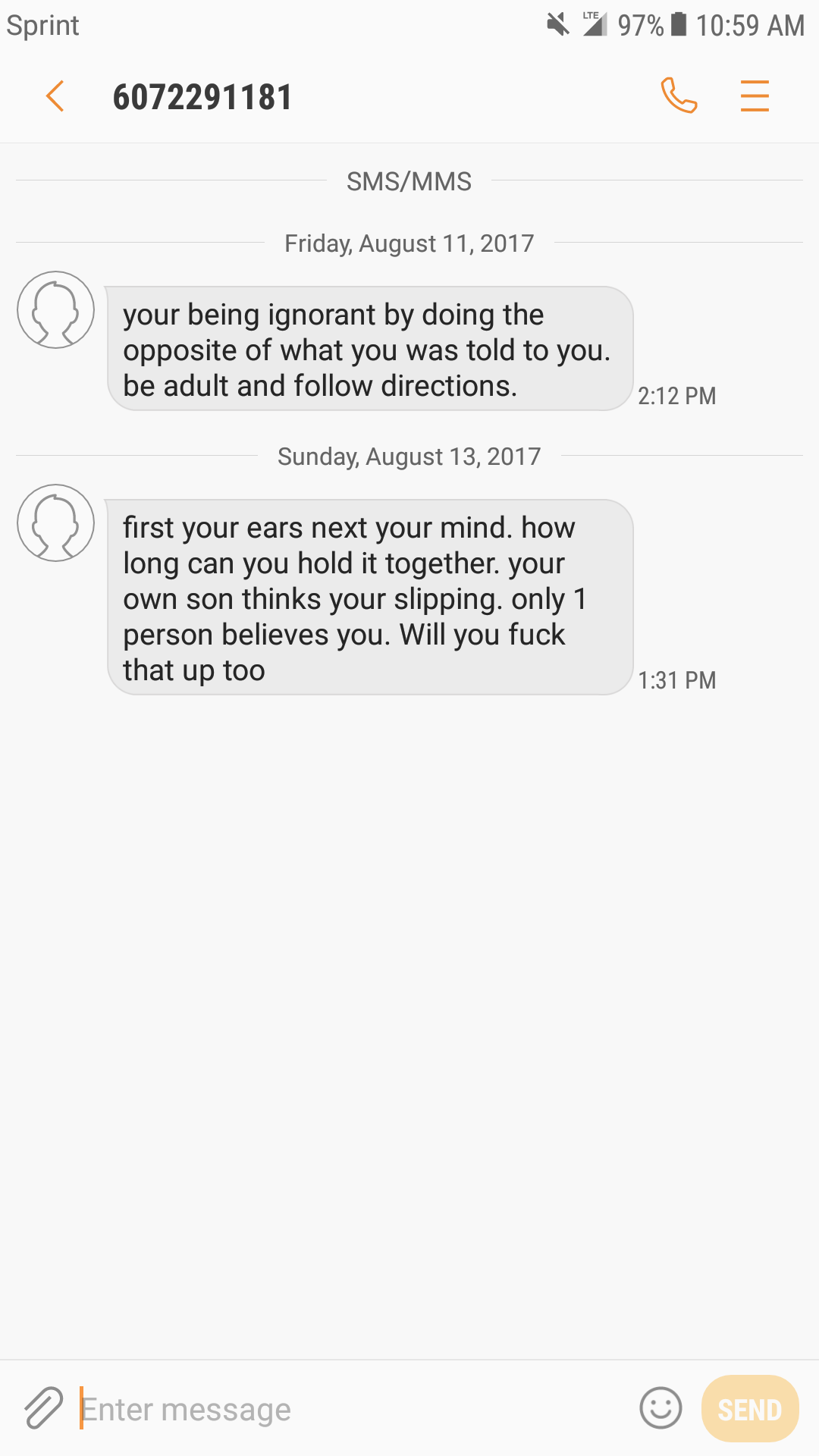Tap the 6072291181 contact number title
Image resolution: width=819 pixels, height=1456 pixels.
[x=202, y=97]
